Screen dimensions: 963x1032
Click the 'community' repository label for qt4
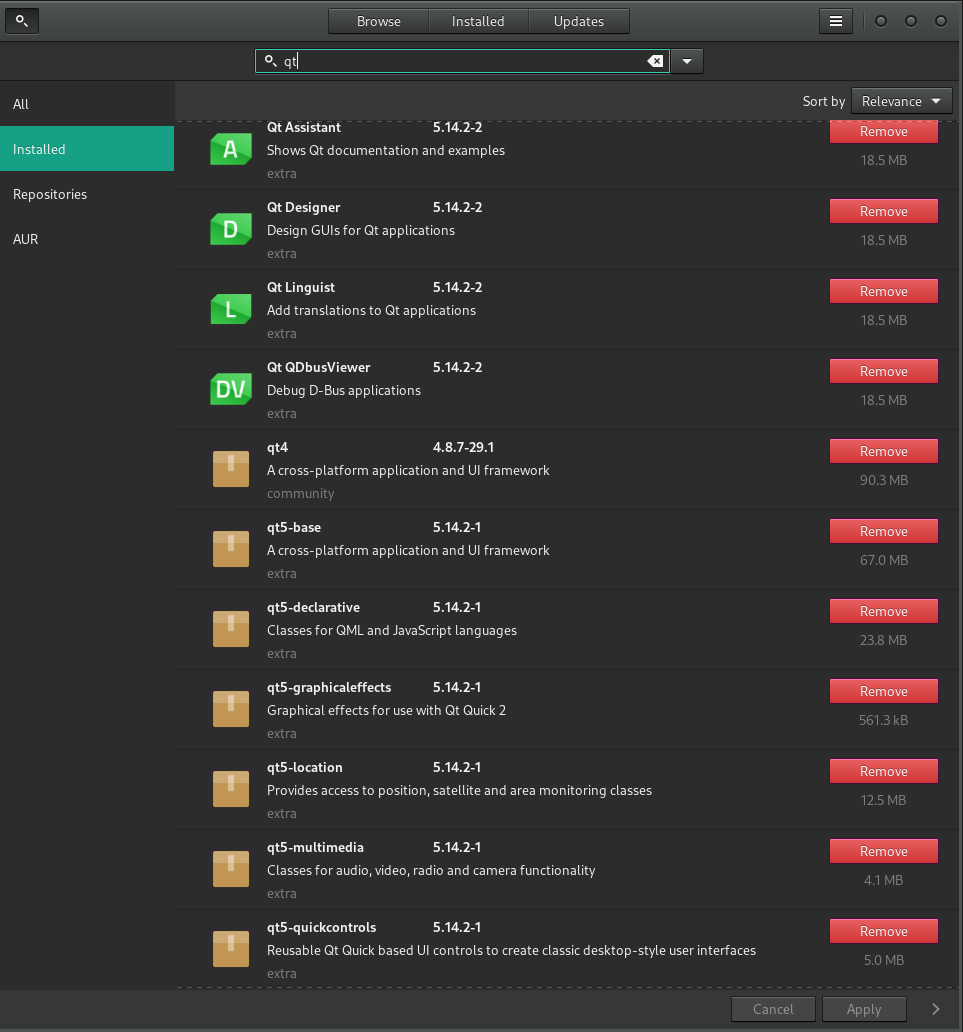point(300,494)
